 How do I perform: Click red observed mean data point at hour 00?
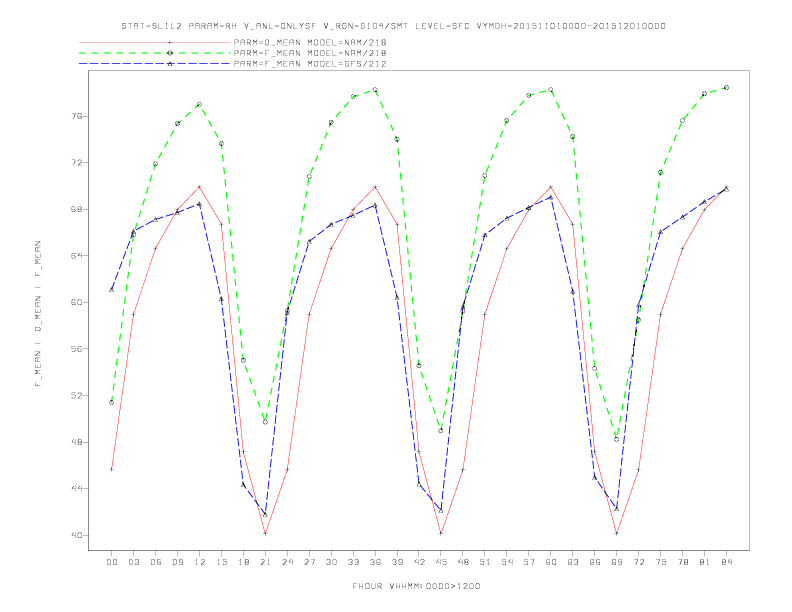pos(112,469)
